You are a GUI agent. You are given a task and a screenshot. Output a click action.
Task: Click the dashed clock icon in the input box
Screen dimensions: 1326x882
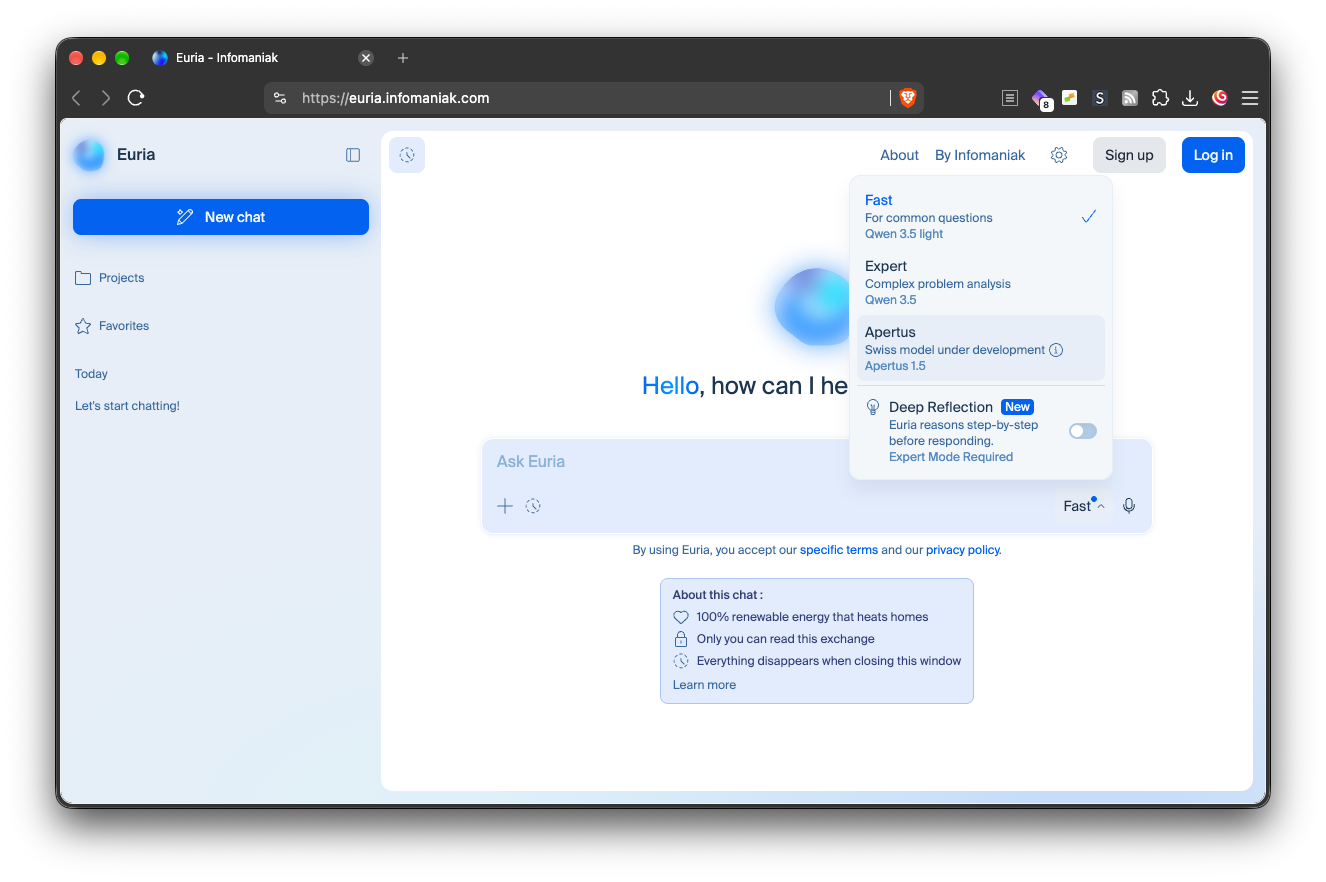533,506
